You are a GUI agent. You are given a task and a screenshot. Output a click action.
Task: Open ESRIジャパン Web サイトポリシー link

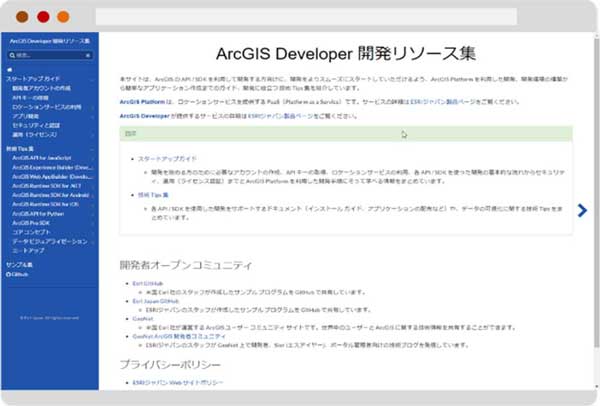point(176,383)
